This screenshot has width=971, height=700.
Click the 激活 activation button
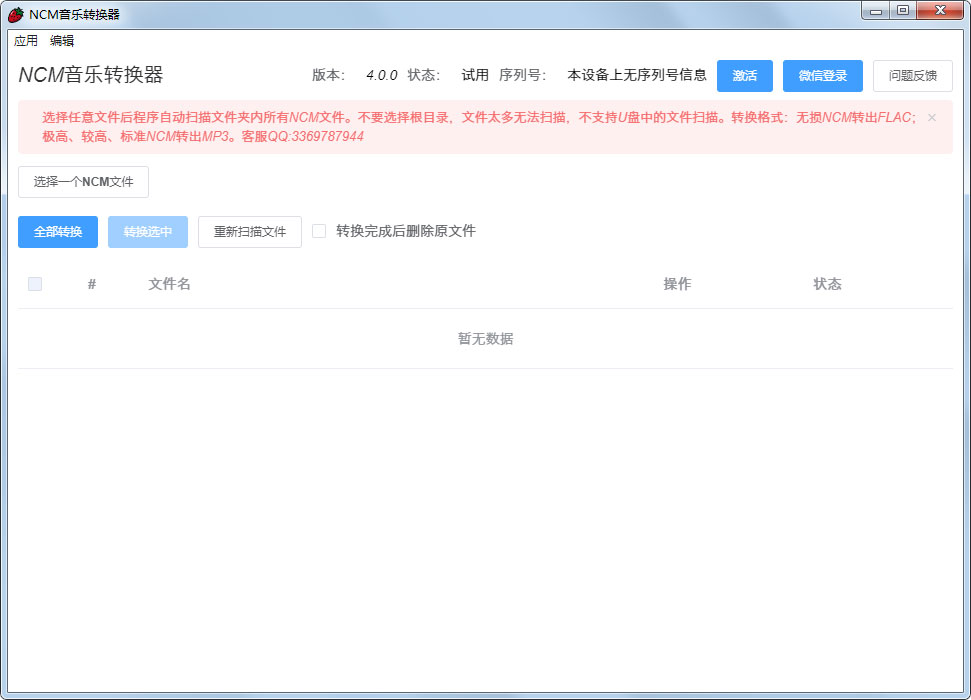coord(744,75)
